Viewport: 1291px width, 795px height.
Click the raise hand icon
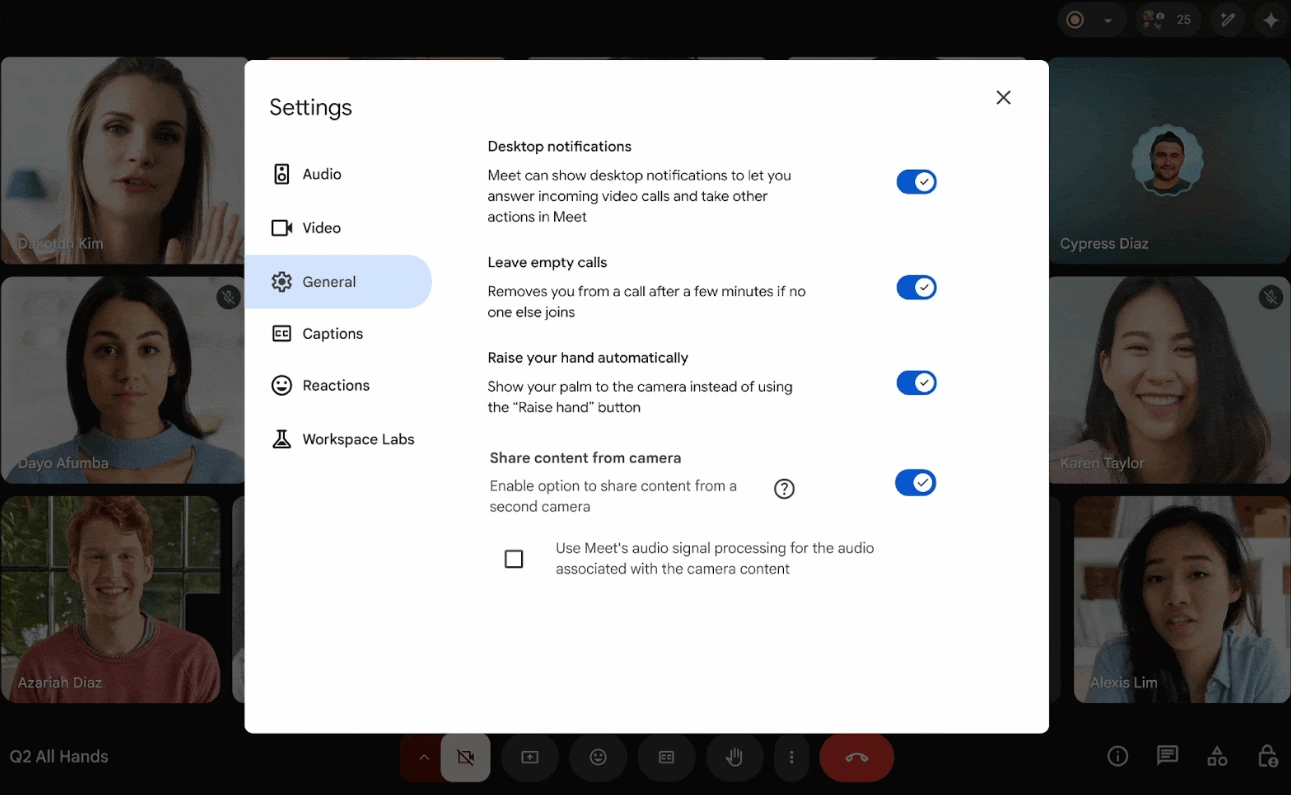(735, 758)
